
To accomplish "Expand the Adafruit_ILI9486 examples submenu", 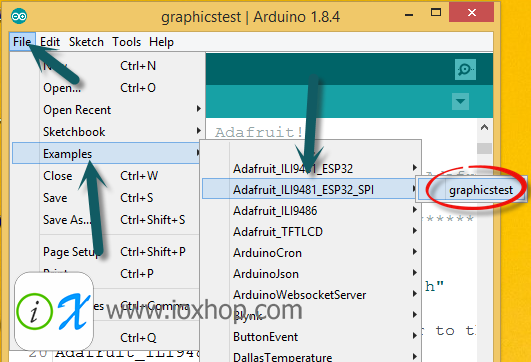I will click(x=311, y=211).
